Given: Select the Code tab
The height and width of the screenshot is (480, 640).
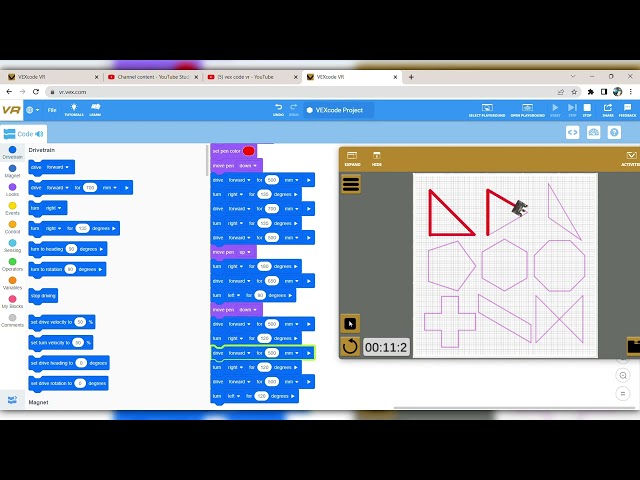Looking at the screenshot, I should (x=23, y=134).
